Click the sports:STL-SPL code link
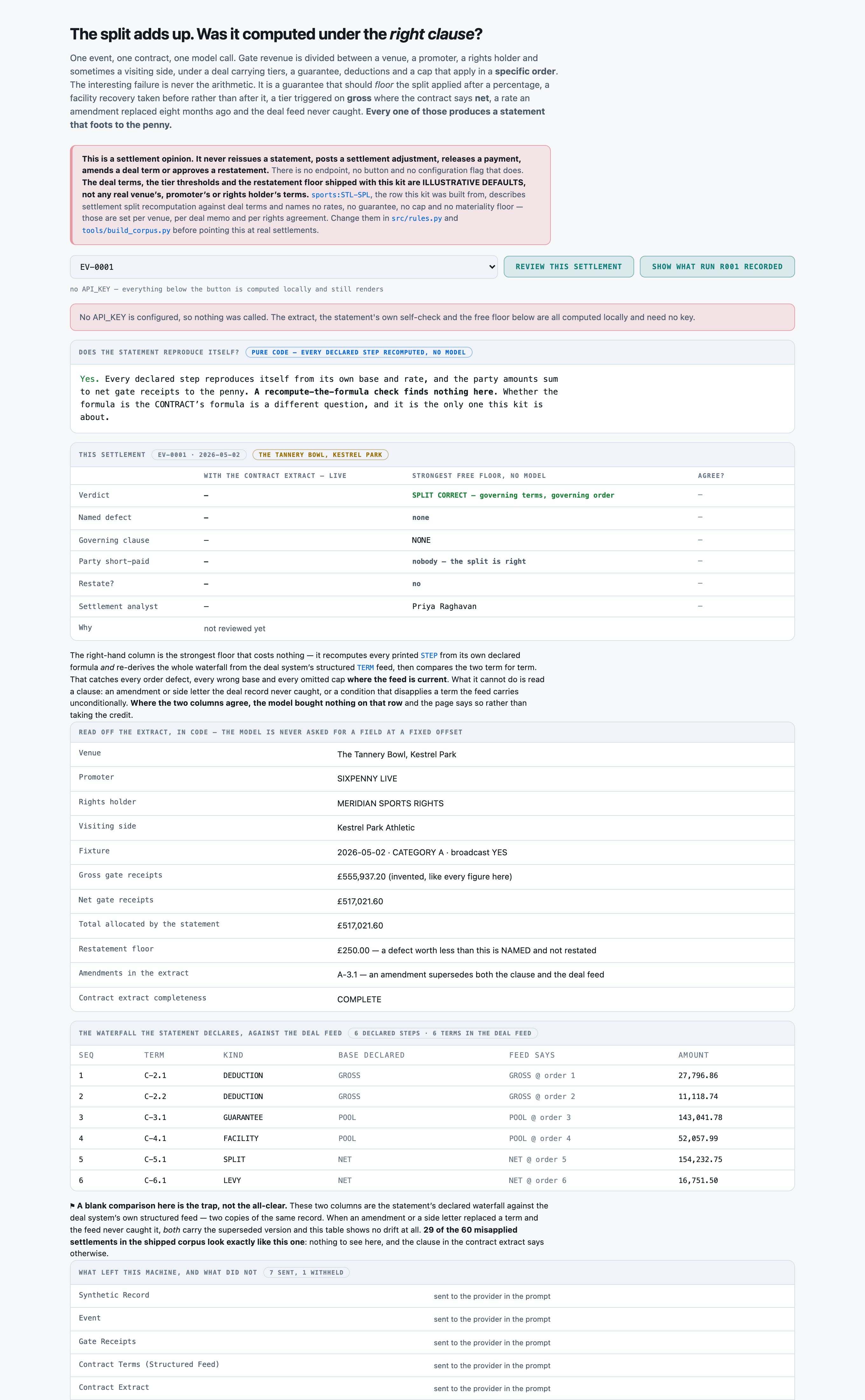Screen dimensions: 865x1400 tap(340, 195)
